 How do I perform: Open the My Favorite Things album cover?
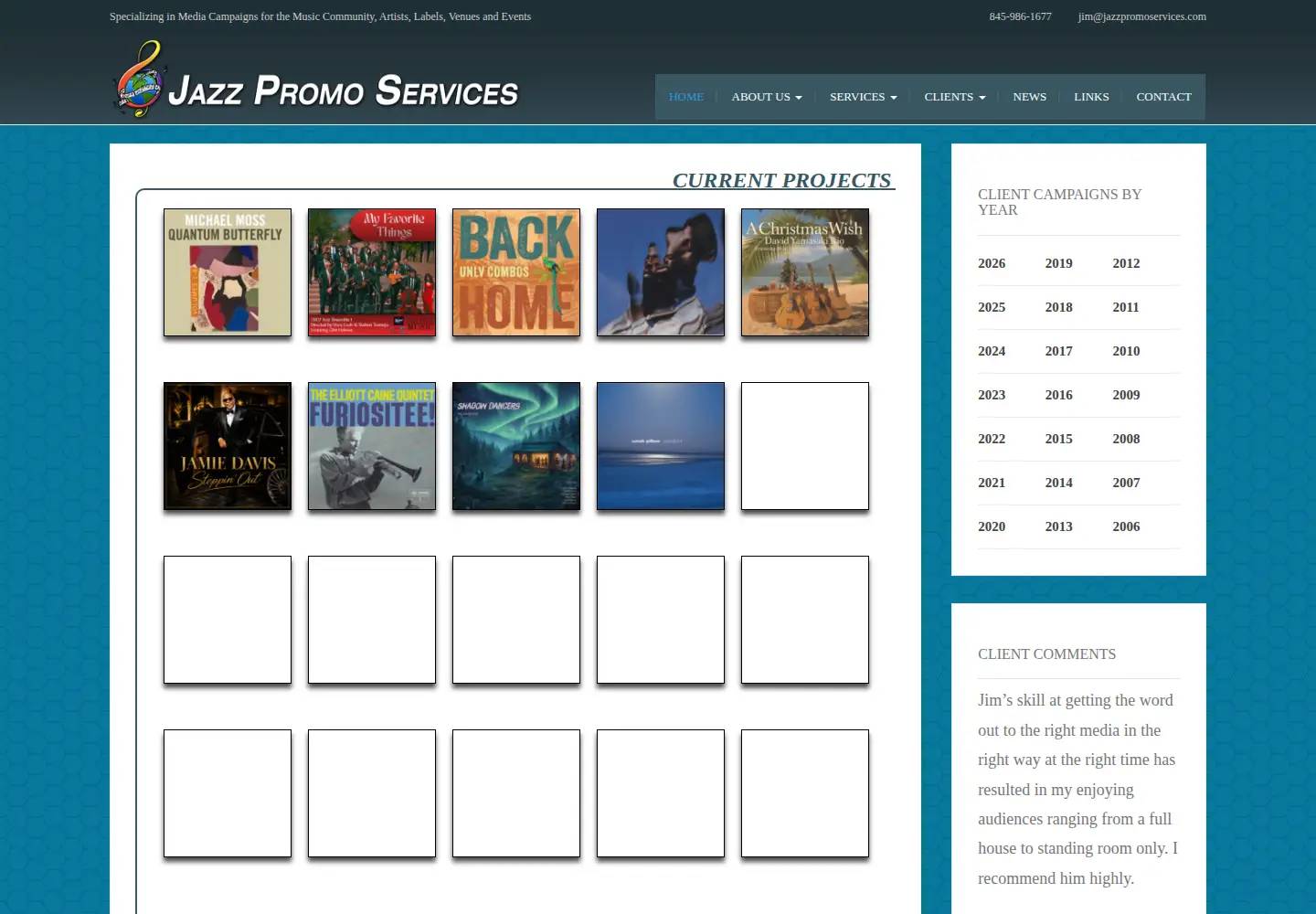click(x=372, y=272)
